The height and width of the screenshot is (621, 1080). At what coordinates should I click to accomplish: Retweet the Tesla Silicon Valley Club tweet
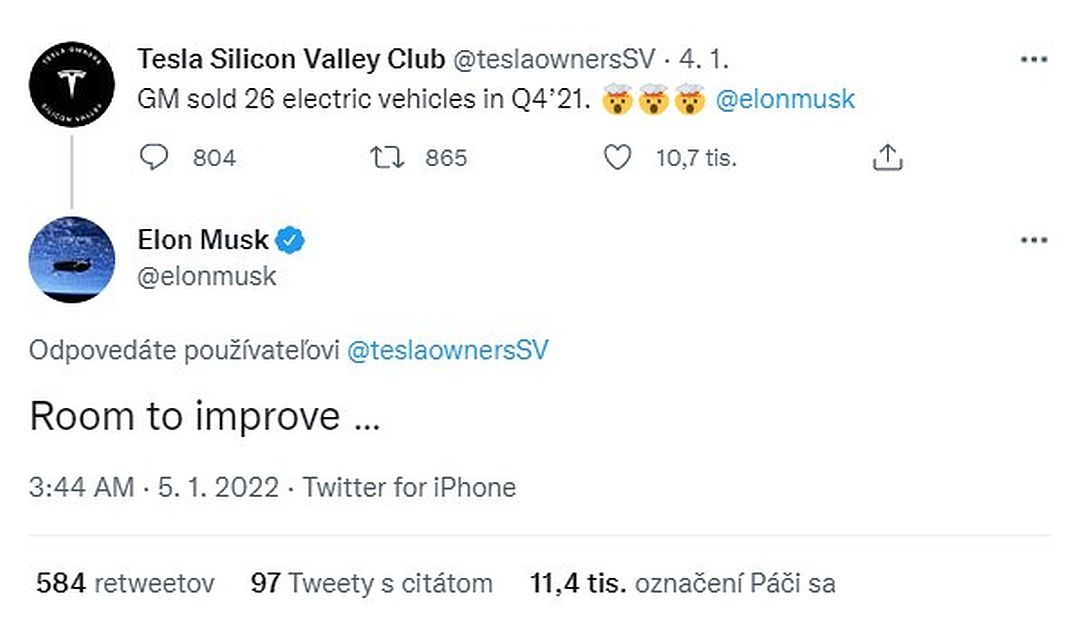(x=387, y=158)
